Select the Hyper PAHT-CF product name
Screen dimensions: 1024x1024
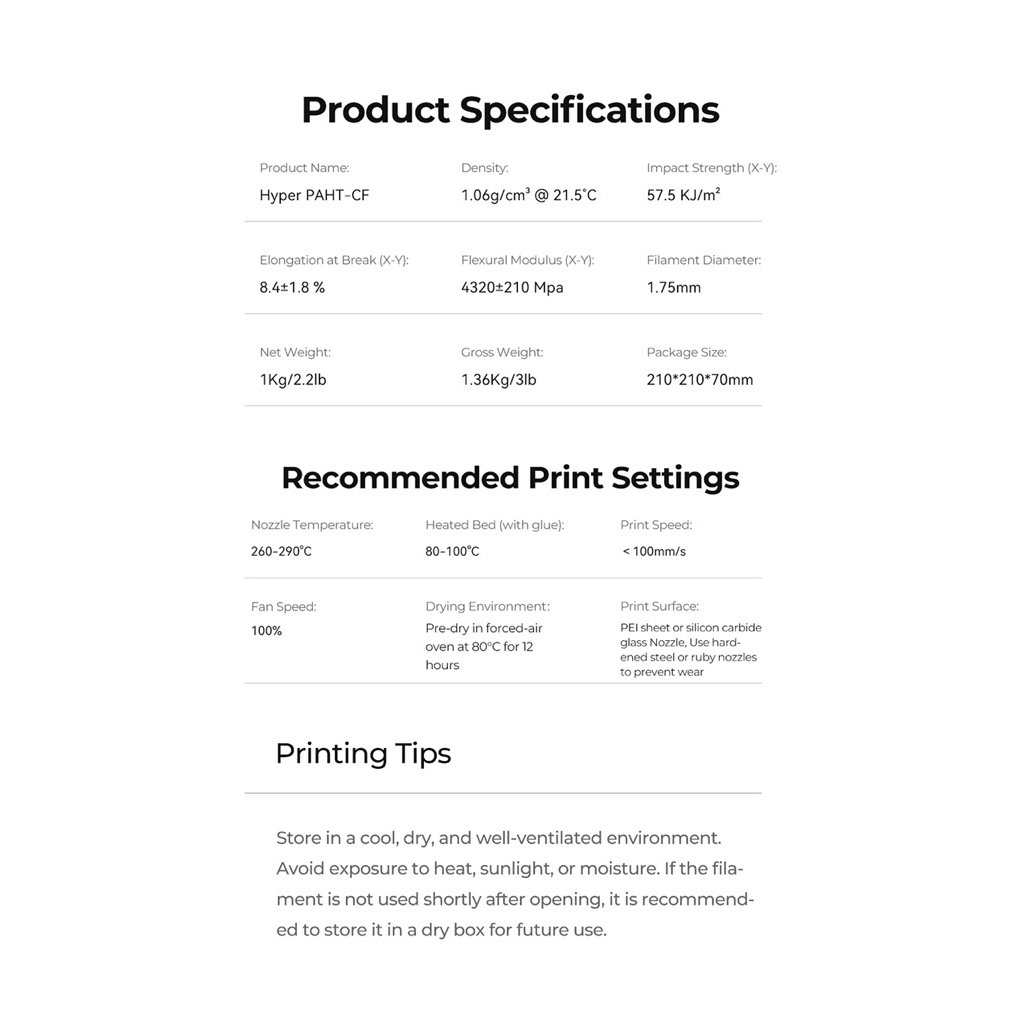(x=314, y=195)
